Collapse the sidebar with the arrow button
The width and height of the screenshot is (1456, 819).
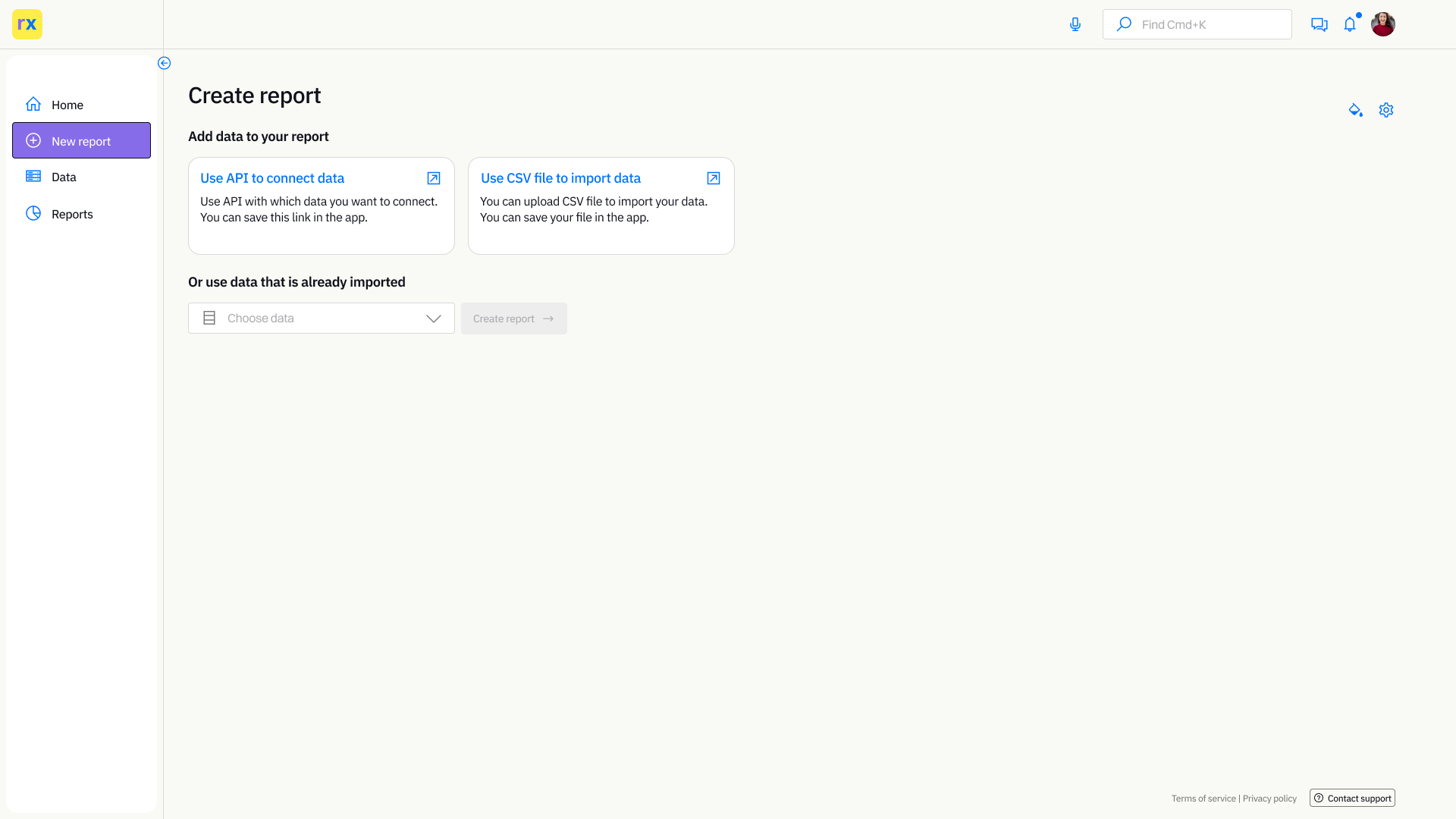coord(164,63)
